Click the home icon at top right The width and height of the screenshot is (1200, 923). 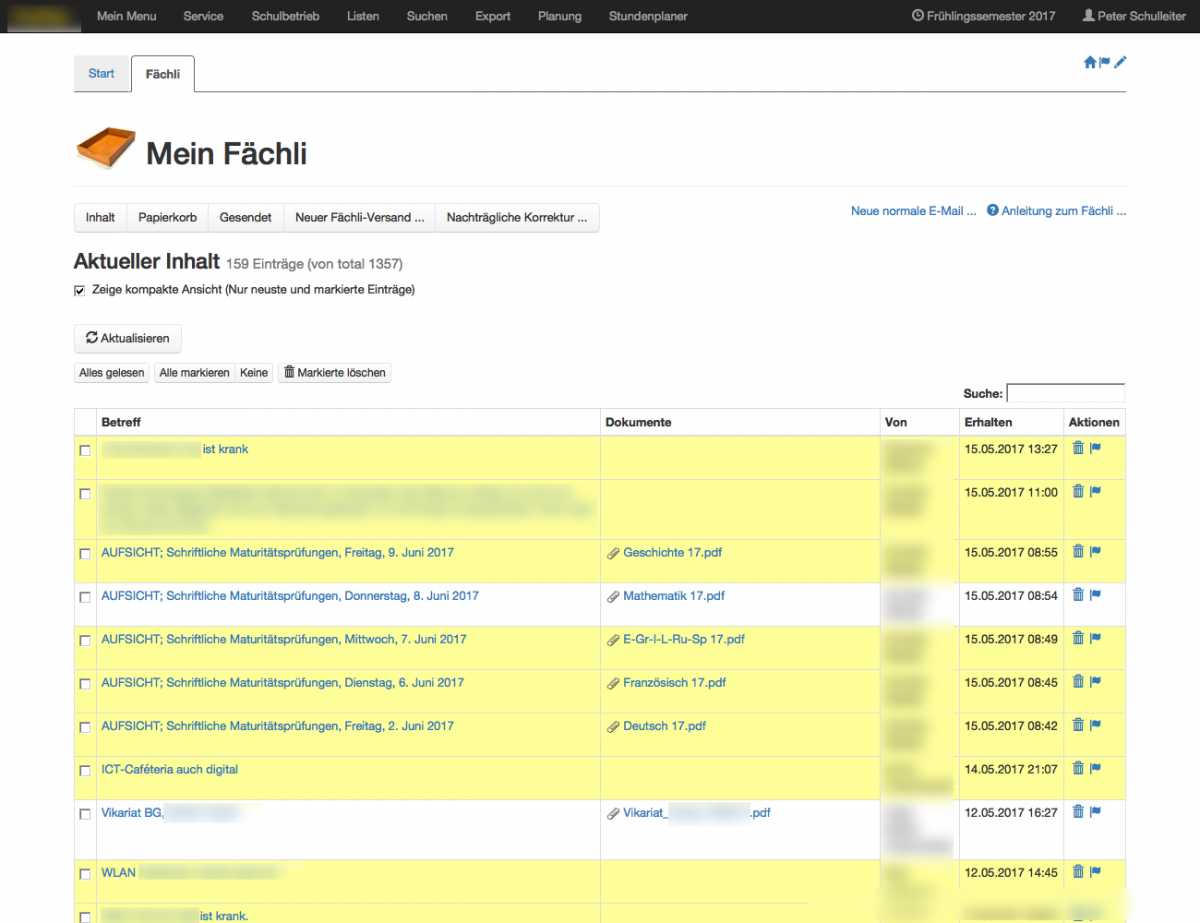(x=1090, y=62)
